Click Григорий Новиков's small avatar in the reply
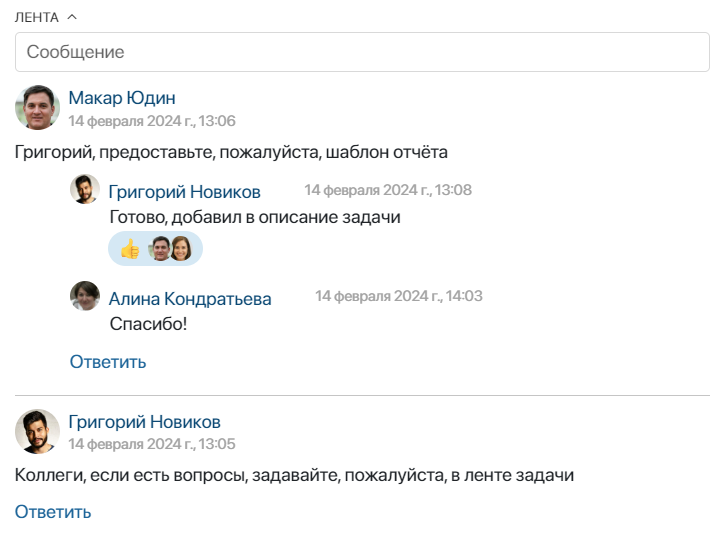Viewport: 726px width, 539px height. 85,189
